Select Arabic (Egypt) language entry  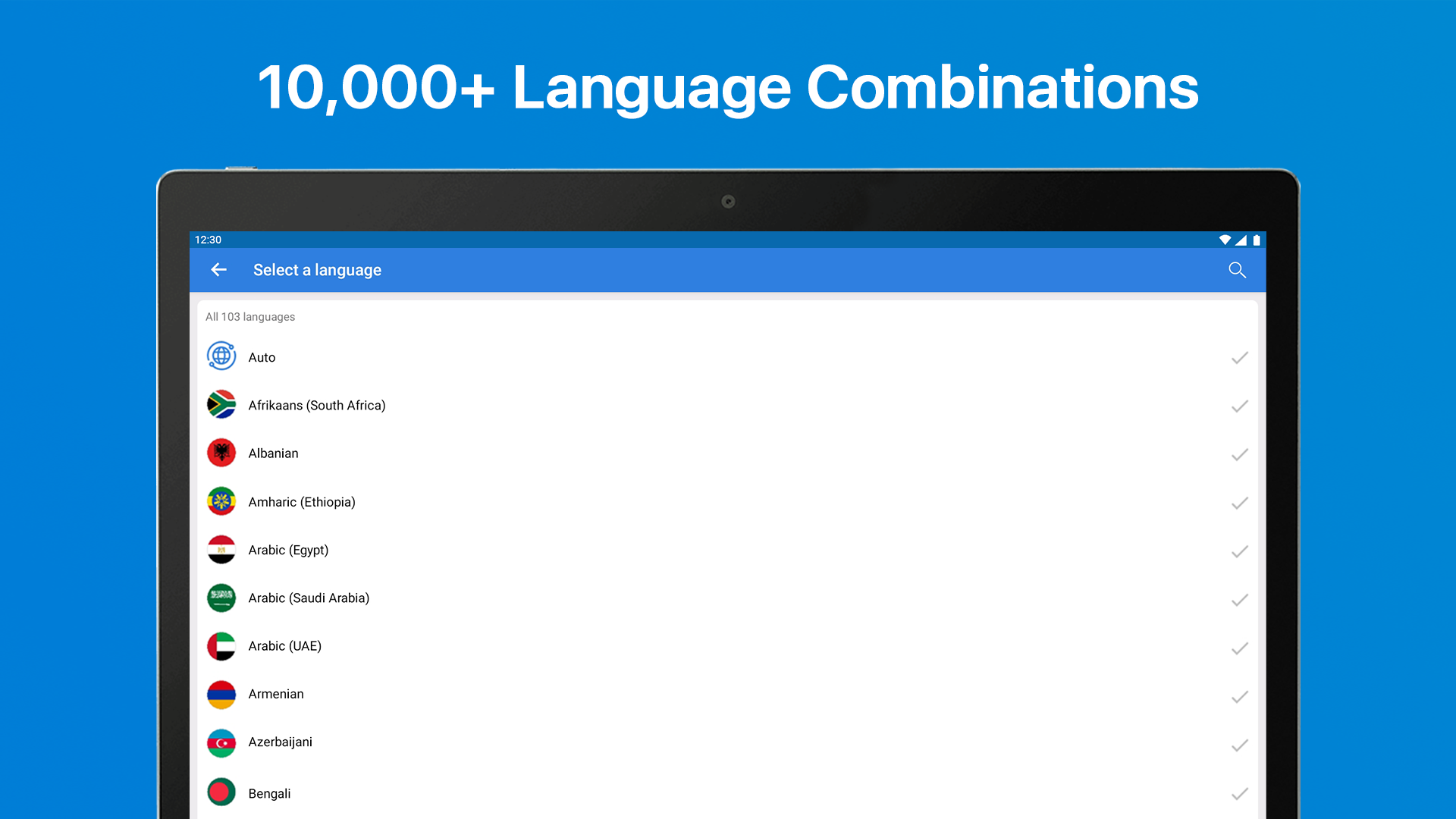pyautogui.click(x=288, y=551)
